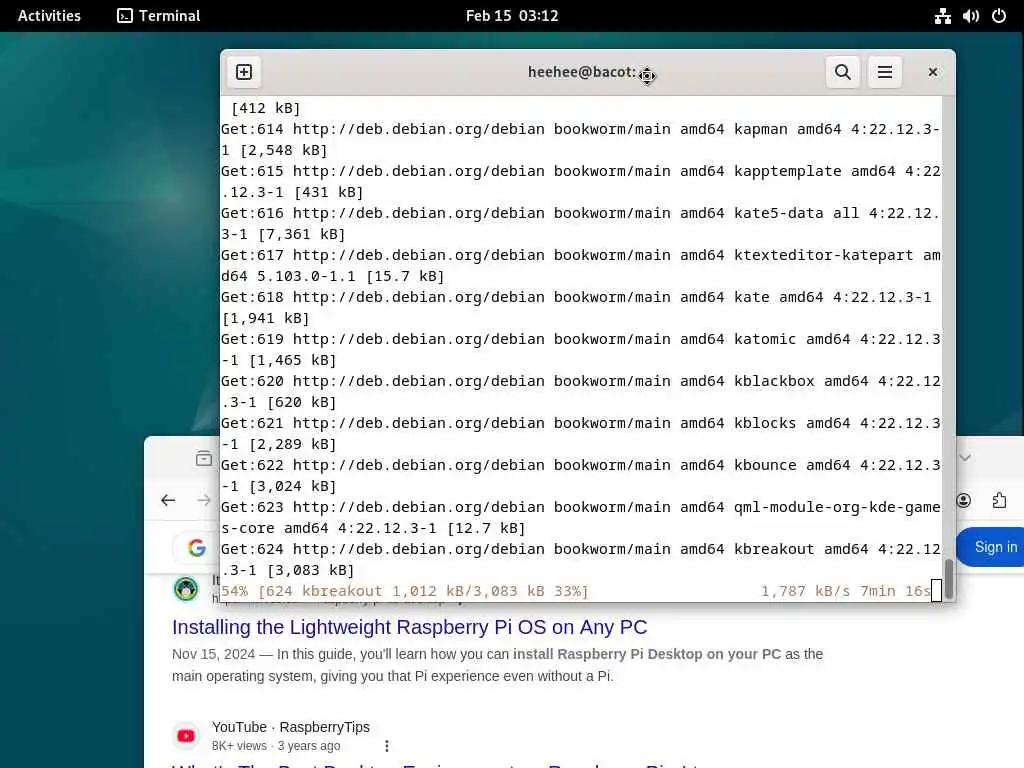Click the terminal vertical scrollbar thumb

pos(949,579)
